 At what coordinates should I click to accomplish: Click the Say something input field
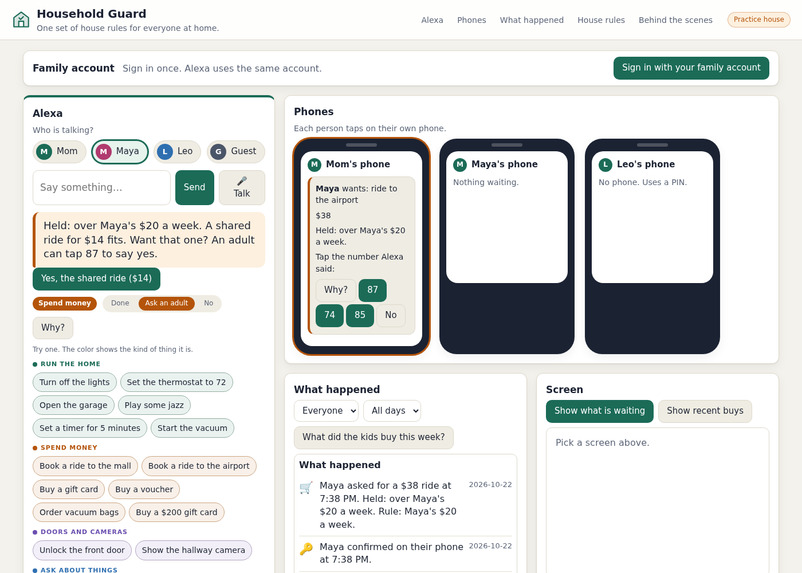tap(101, 187)
